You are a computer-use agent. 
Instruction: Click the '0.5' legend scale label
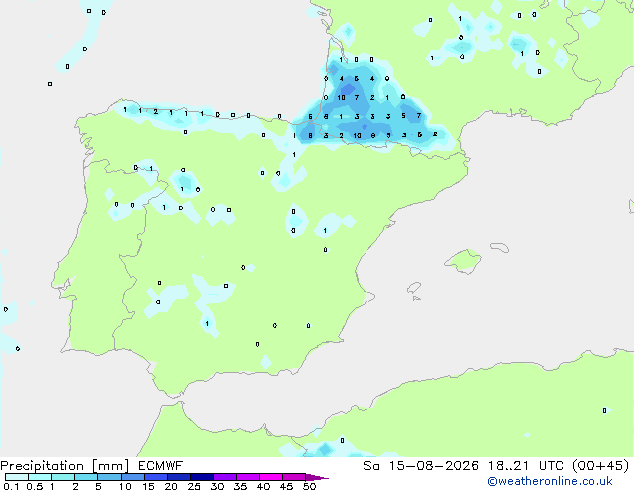tap(35, 486)
